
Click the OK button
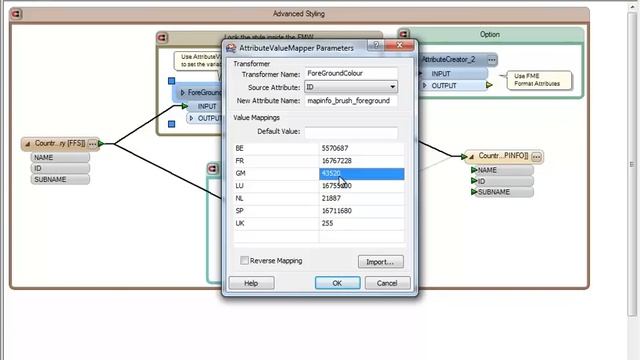point(337,283)
